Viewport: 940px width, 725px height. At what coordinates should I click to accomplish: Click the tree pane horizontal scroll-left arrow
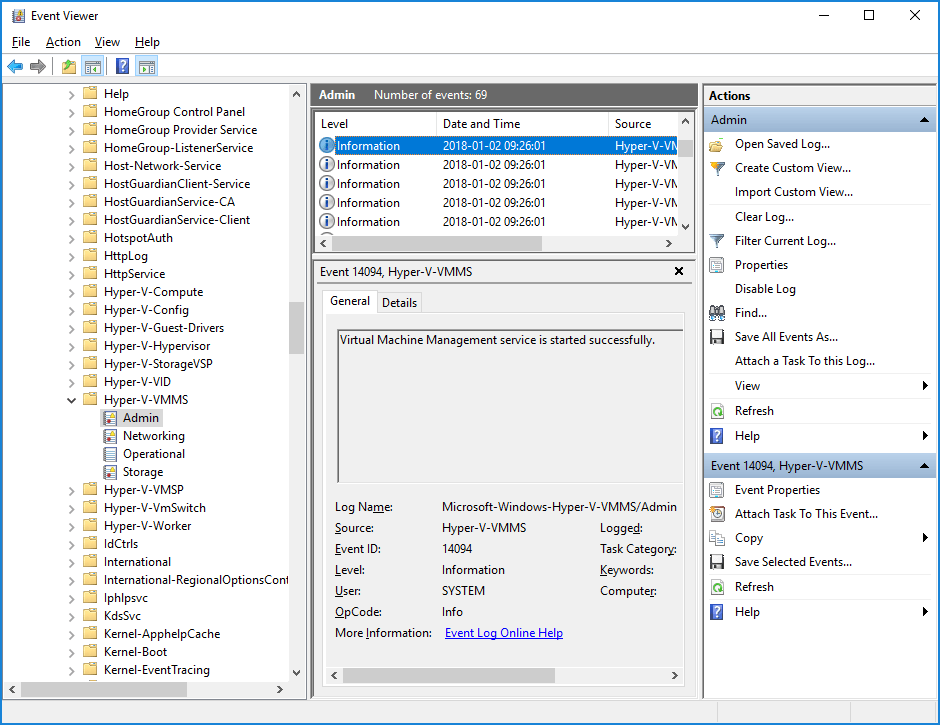point(12,690)
